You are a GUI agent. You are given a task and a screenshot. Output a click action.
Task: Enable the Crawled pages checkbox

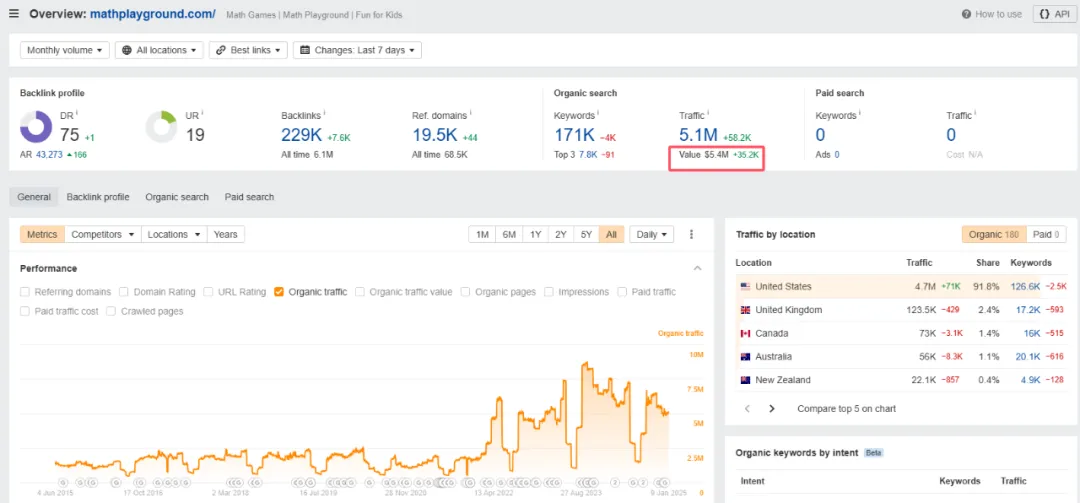click(111, 311)
